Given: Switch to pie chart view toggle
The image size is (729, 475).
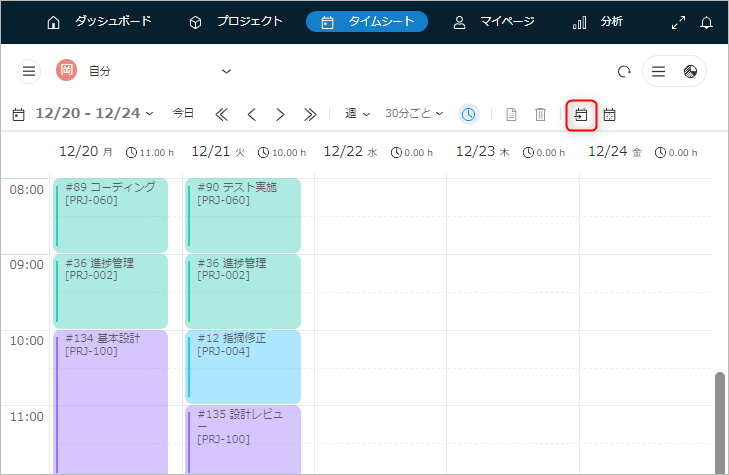Looking at the screenshot, I should pyautogui.click(x=690, y=71).
